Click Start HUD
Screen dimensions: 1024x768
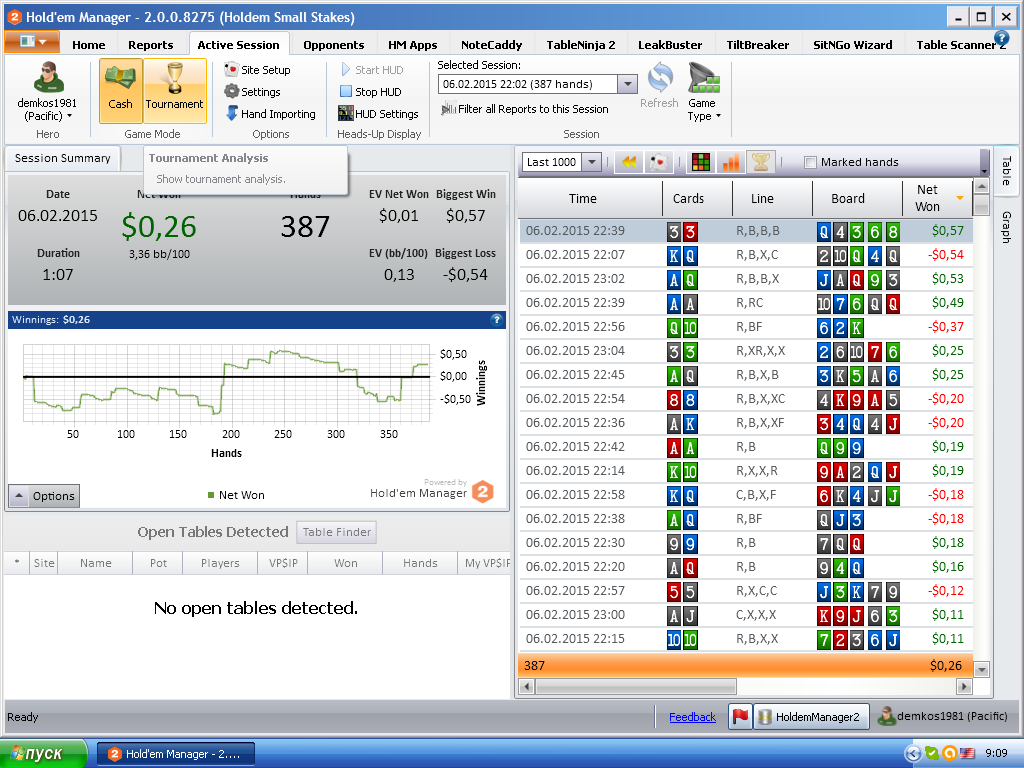point(372,69)
